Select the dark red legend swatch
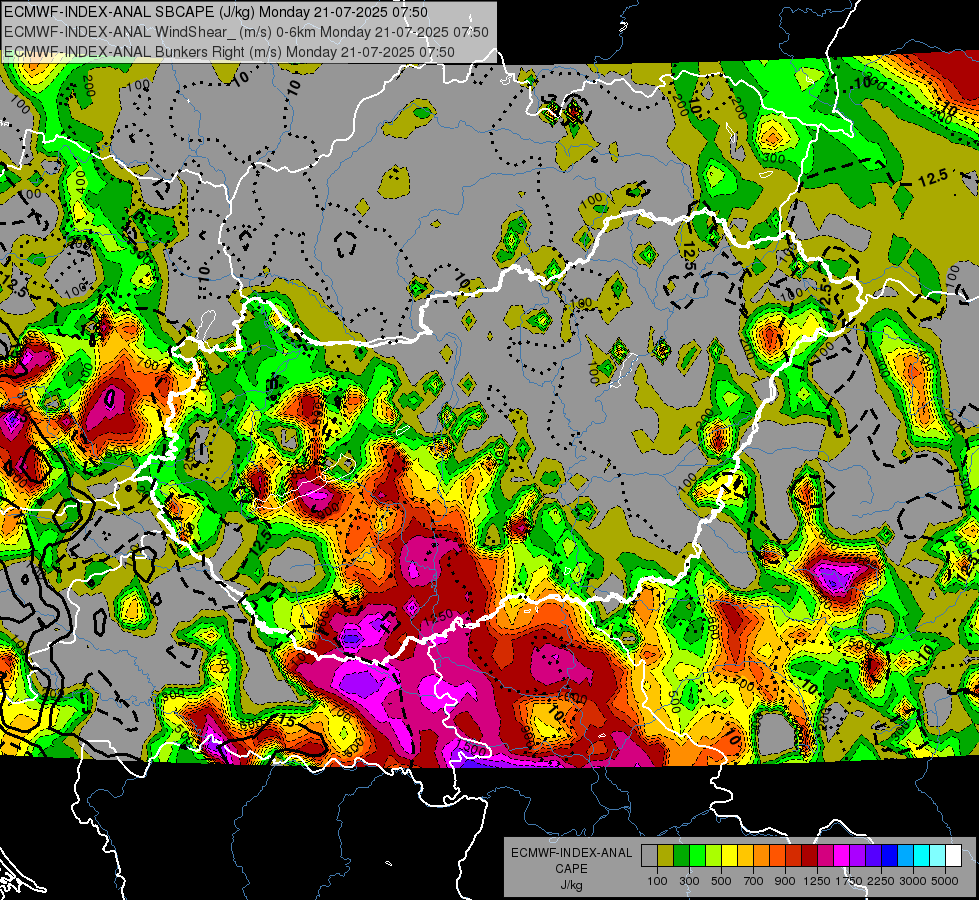Image resolution: width=979 pixels, height=900 pixels. [x=810, y=856]
